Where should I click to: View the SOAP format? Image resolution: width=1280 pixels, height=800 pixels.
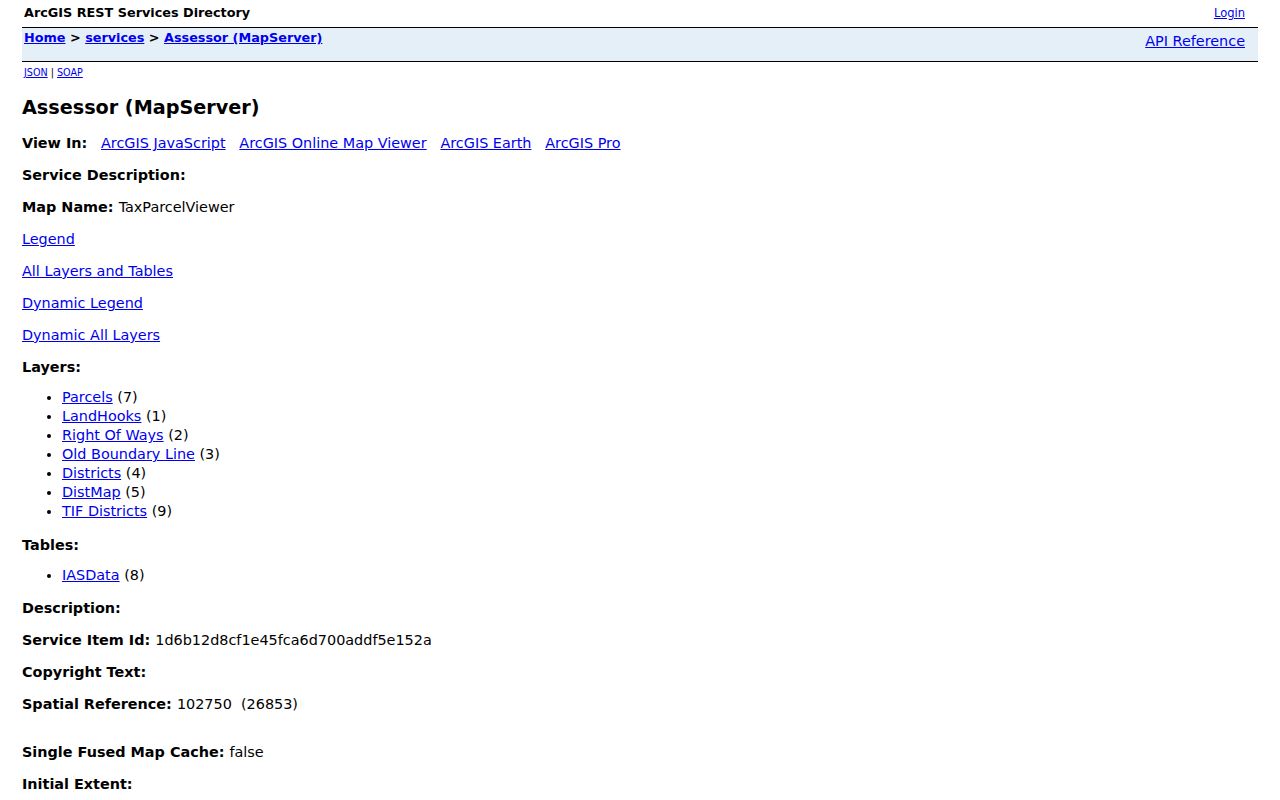(70, 72)
